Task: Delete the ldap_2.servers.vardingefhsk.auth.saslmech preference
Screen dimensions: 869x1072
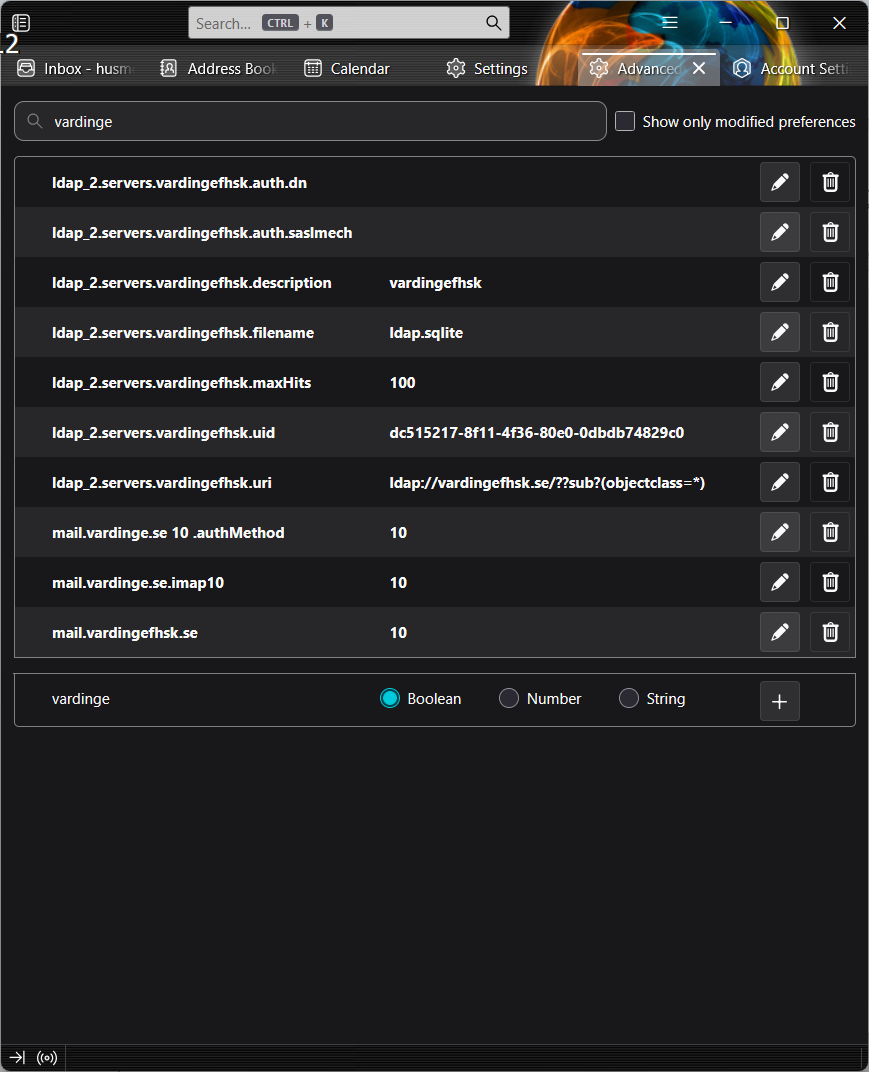Action: click(x=830, y=232)
